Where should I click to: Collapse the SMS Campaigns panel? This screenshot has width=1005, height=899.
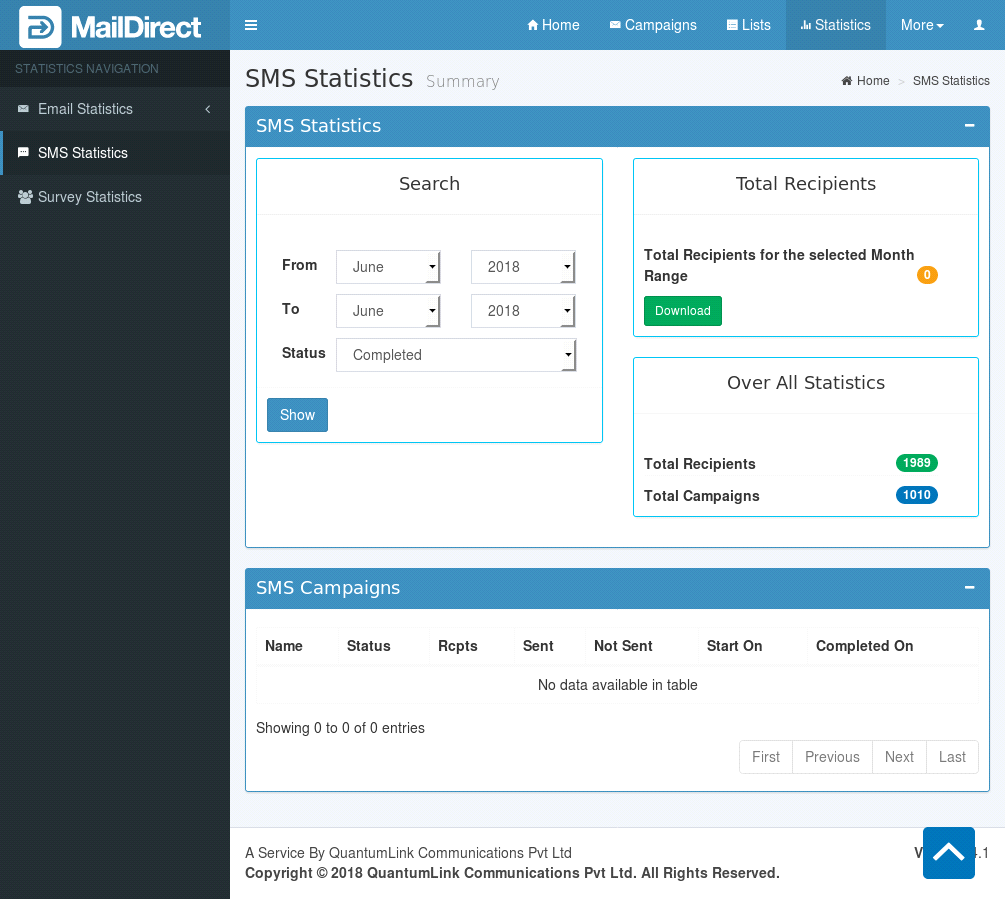[x=969, y=588]
